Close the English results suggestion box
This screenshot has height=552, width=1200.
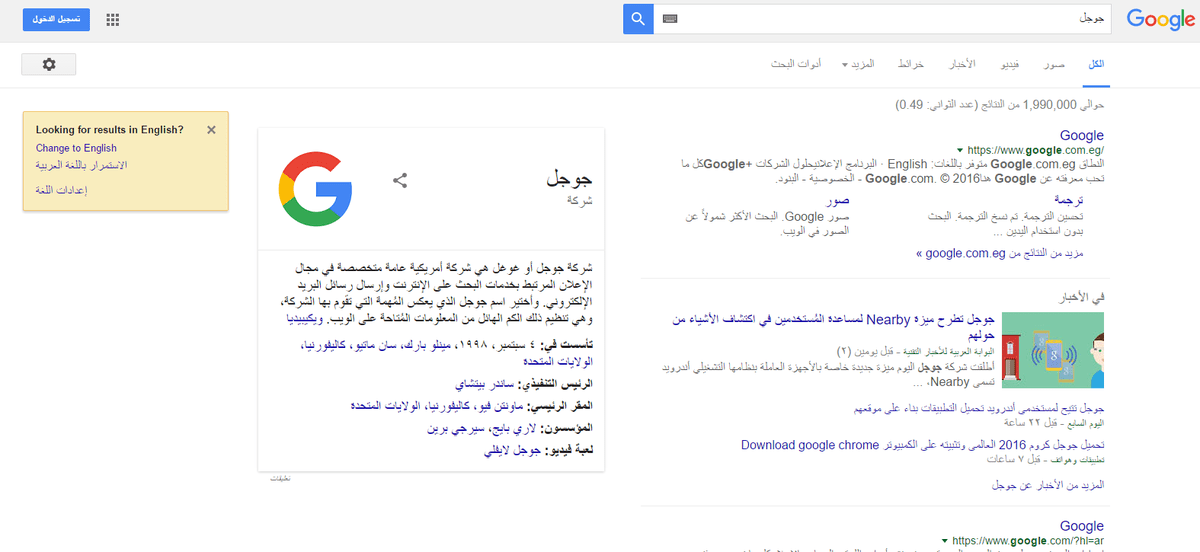pyautogui.click(x=211, y=129)
